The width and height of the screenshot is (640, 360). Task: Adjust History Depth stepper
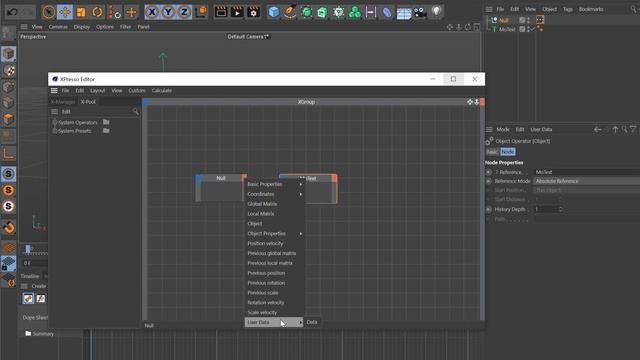[560, 209]
